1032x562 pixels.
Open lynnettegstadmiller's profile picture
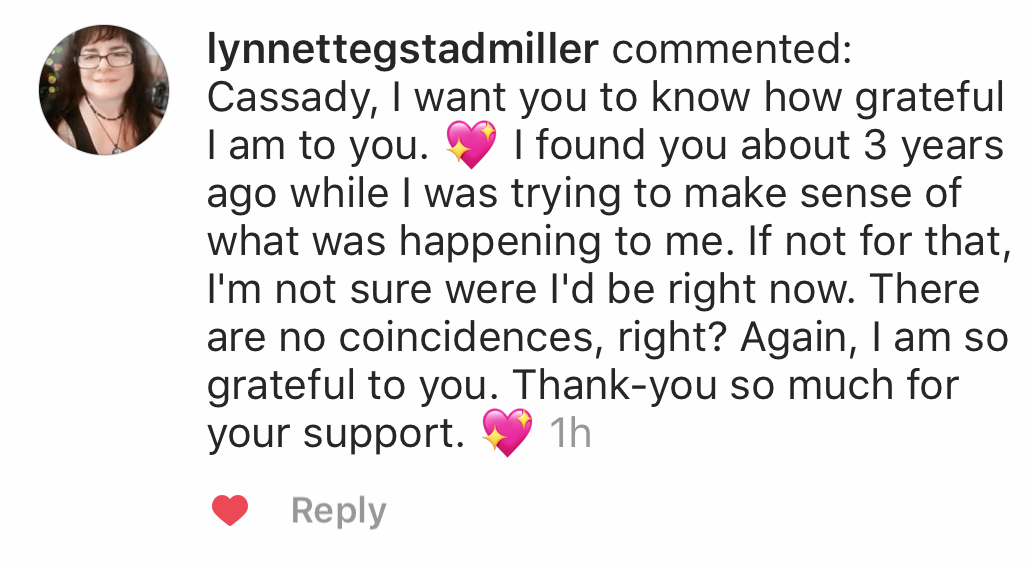(104, 89)
